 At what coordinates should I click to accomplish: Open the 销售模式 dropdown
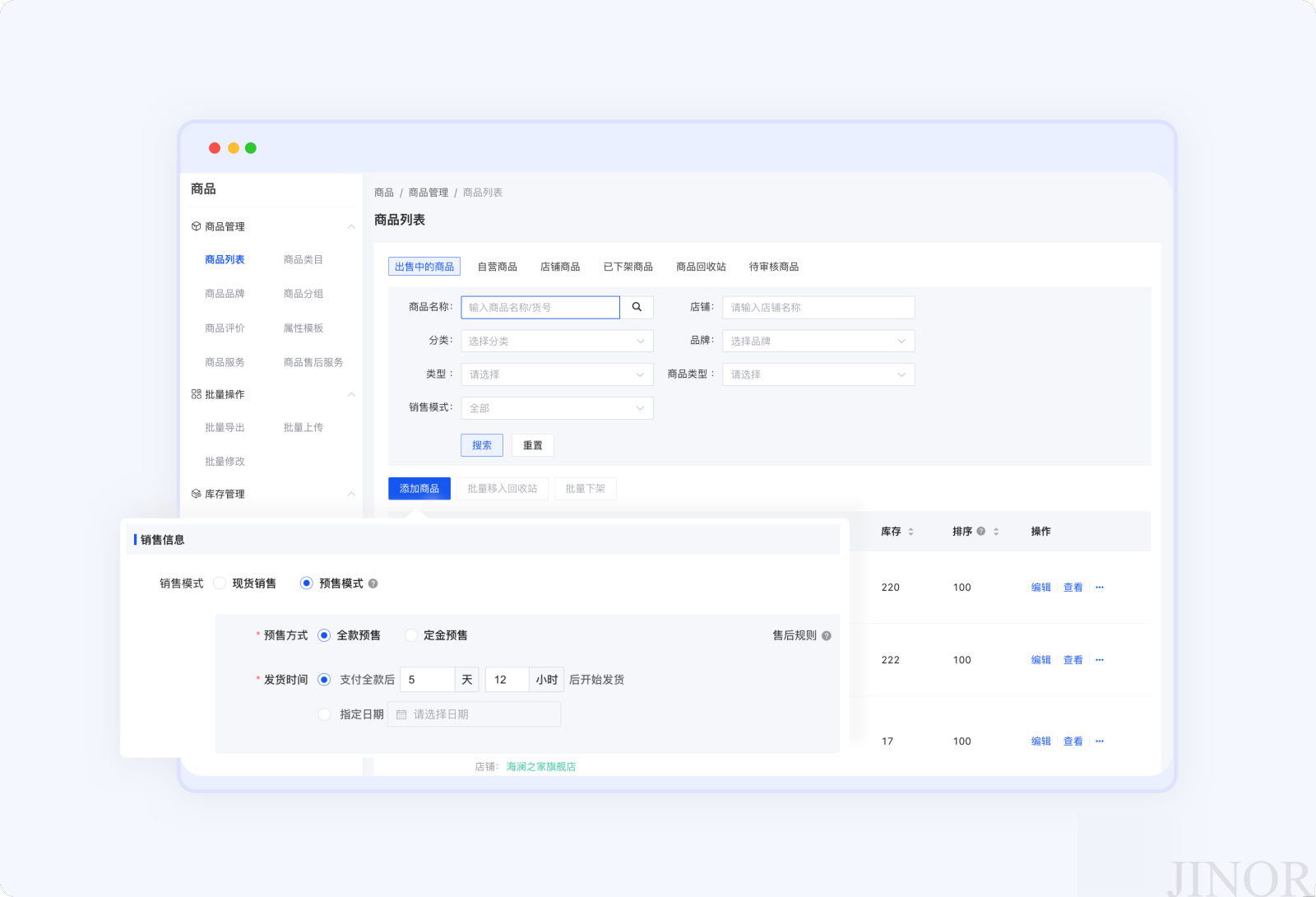pyautogui.click(x=557, y=408)
